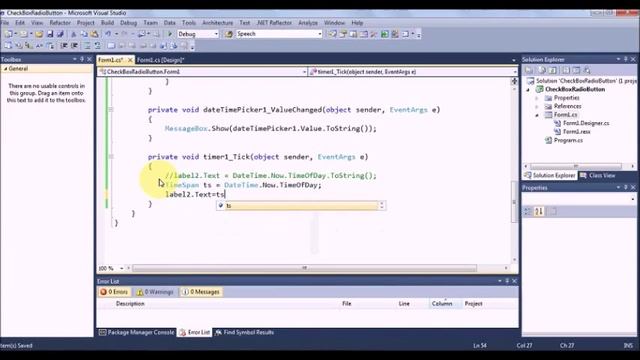Open the Build menu

point(107,23)
